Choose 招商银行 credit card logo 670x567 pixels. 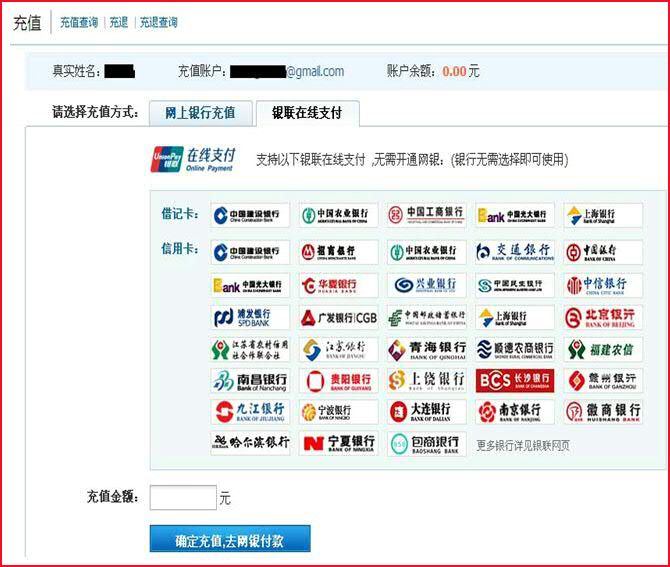(338, 252)
